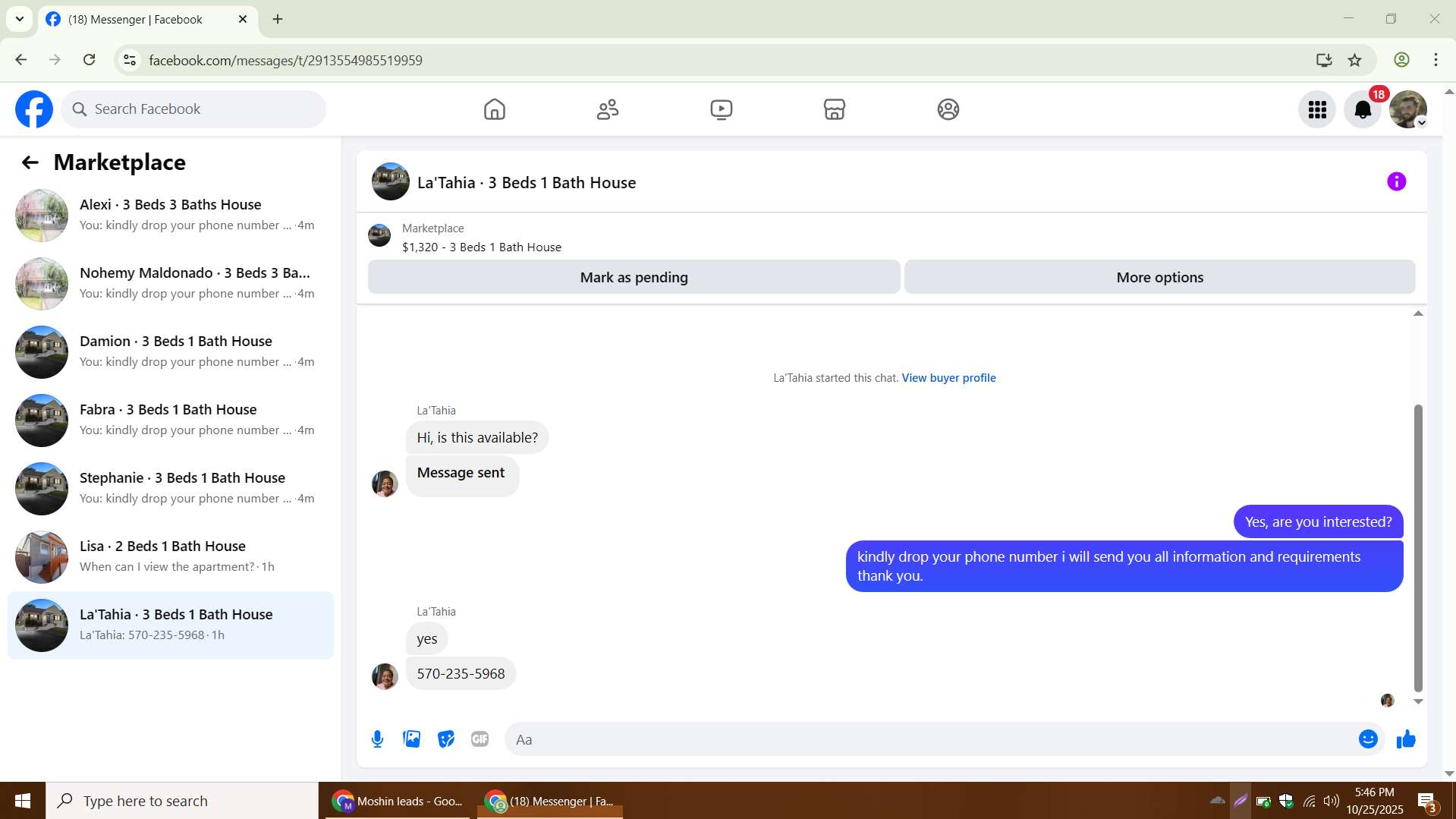
Task: Close the Messenger Facebook tab
Action: point(243,19)
